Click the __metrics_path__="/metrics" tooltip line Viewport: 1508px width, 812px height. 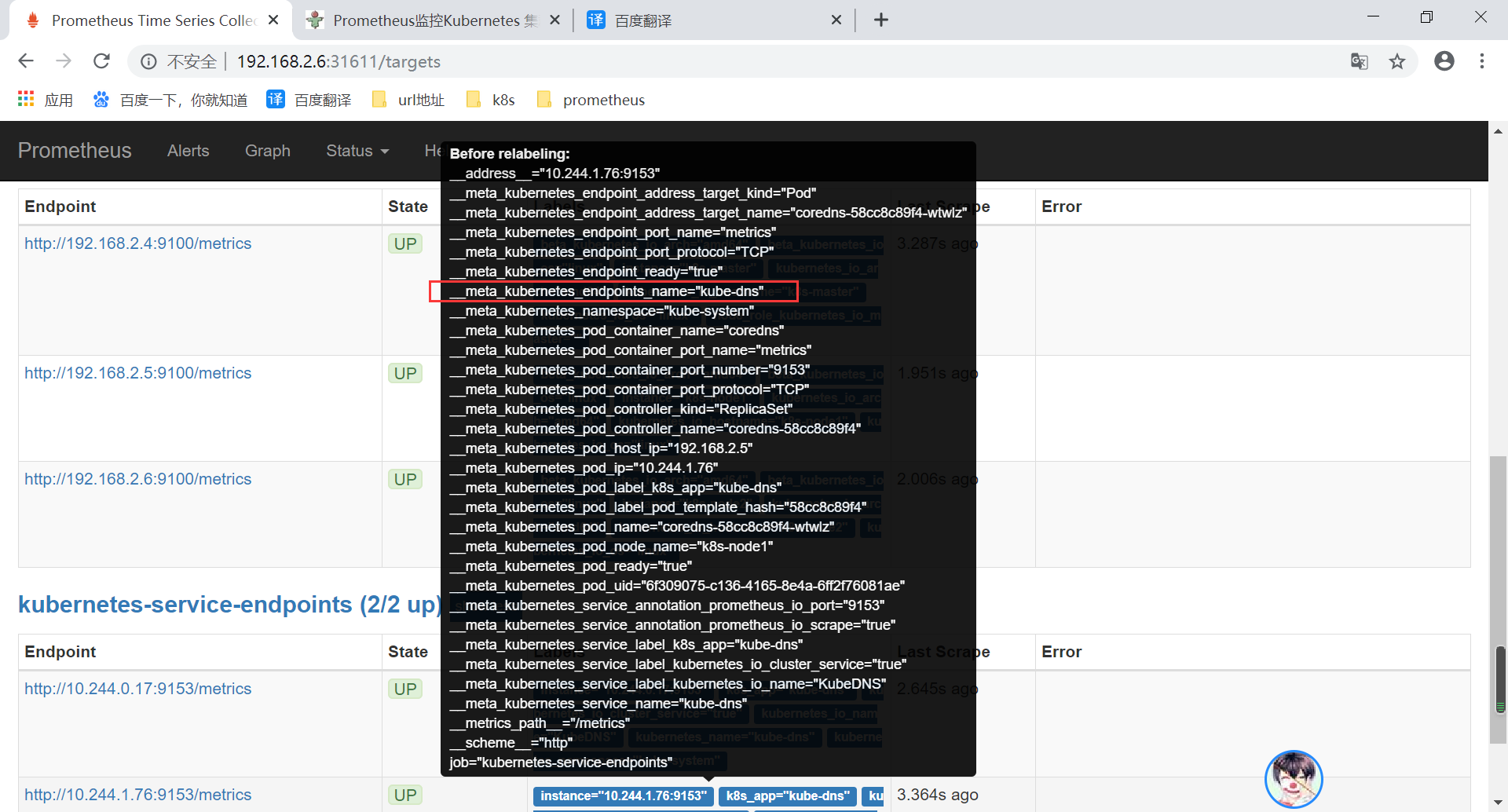click(x=540, y=723)
